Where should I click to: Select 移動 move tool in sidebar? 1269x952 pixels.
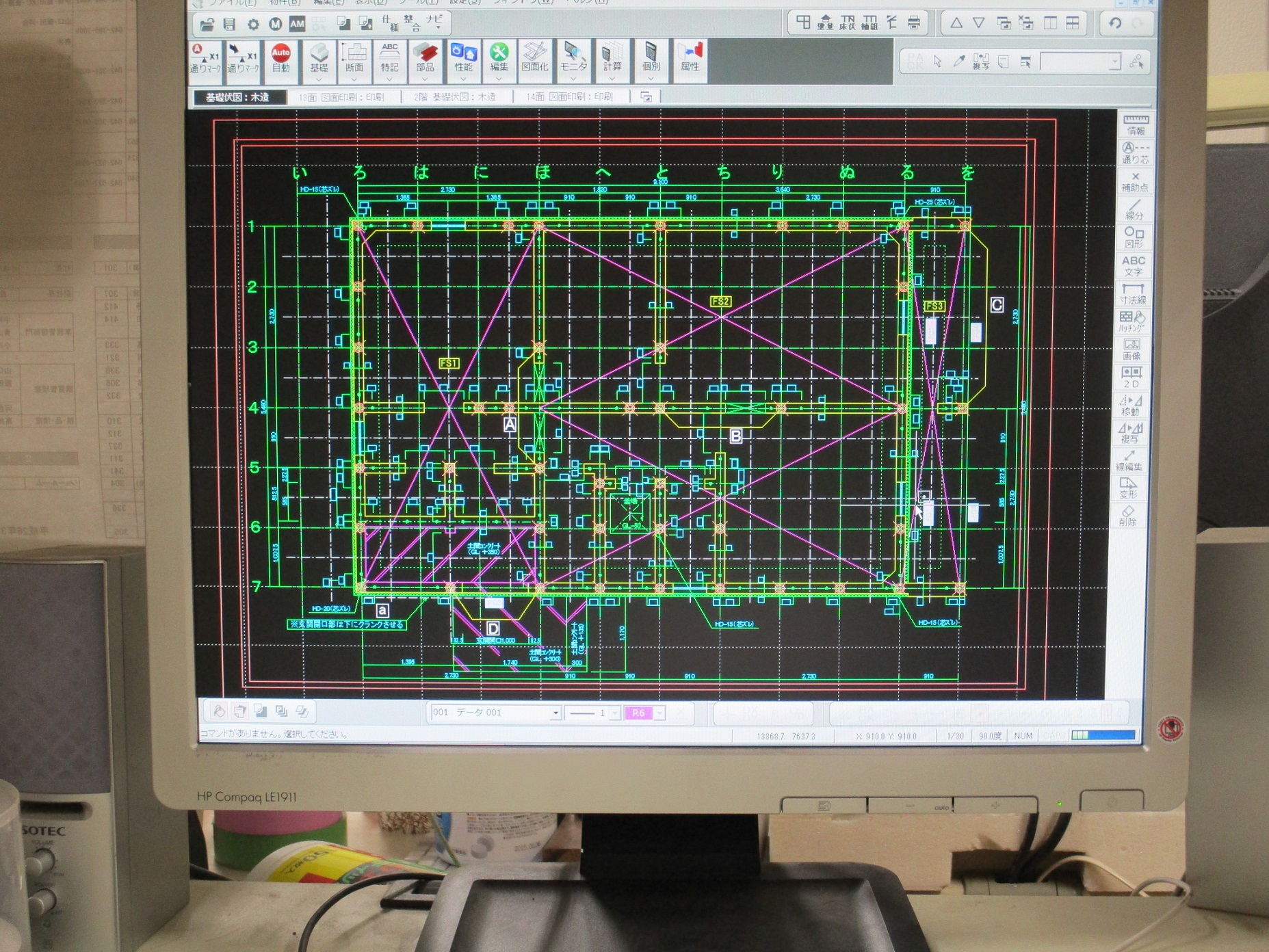point(1130,406)
